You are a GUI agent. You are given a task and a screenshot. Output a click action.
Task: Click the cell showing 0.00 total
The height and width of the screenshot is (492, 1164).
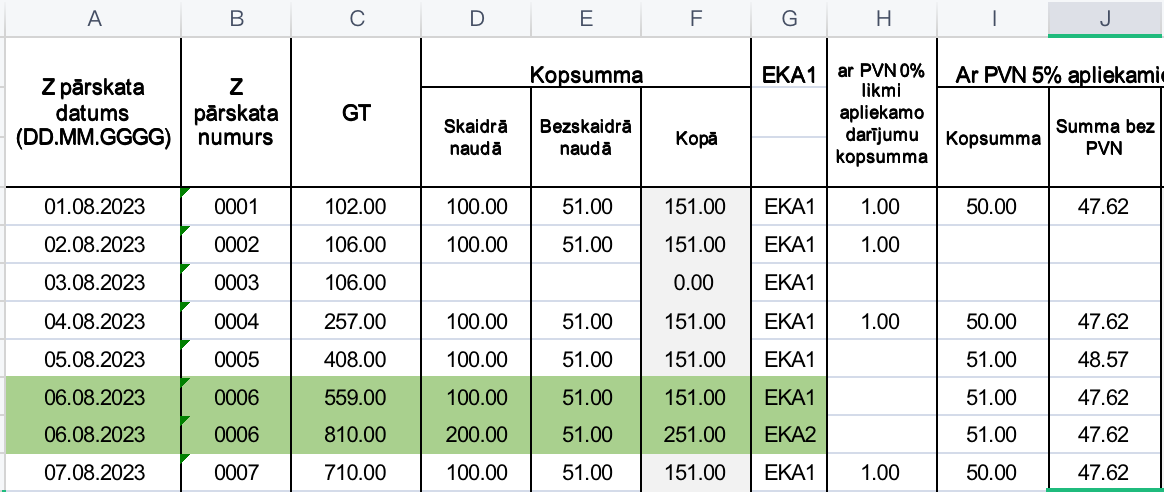695,283
